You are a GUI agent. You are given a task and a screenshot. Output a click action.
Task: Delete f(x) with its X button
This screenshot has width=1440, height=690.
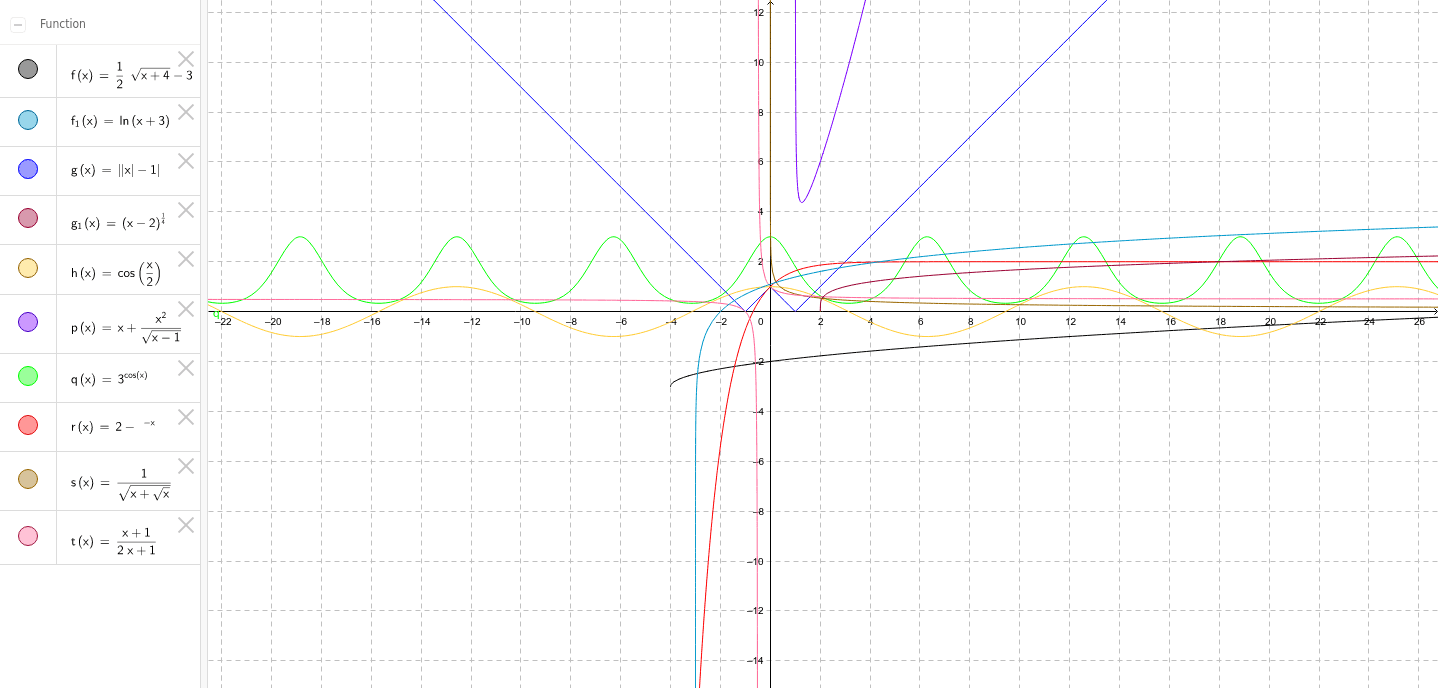(186, 59)
